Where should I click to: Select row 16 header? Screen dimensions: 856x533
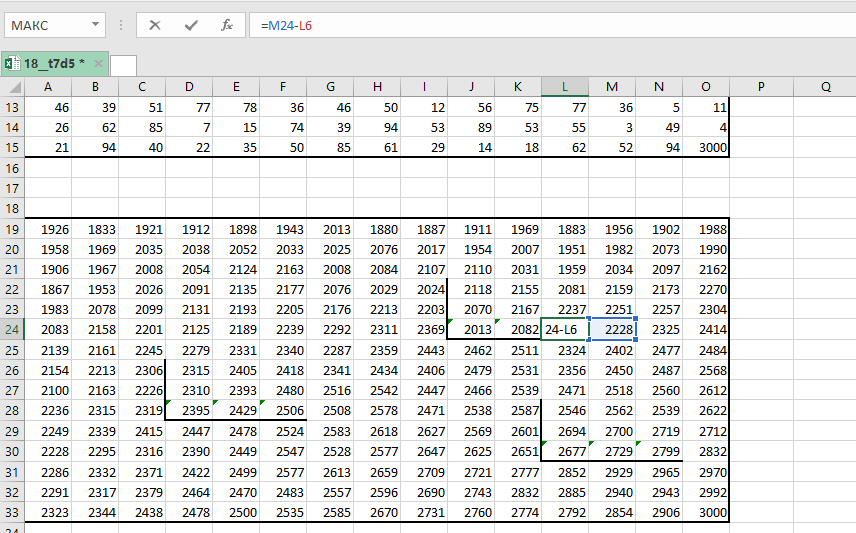[x=13, y=168]
